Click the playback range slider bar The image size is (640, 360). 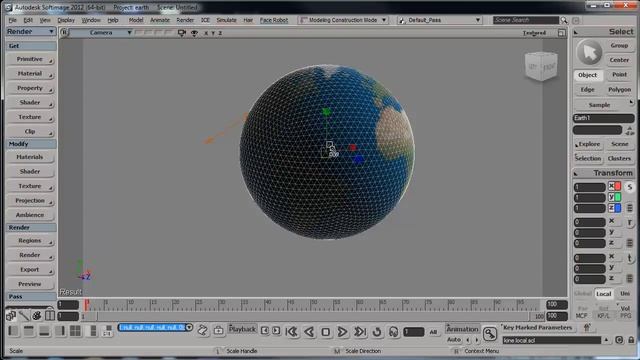tap(313, 316)
